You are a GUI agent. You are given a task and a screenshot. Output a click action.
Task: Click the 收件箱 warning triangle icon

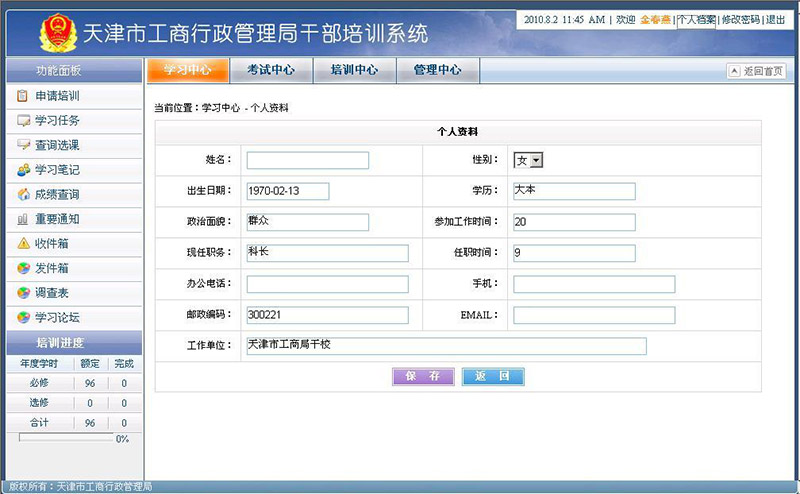[23, 243]
